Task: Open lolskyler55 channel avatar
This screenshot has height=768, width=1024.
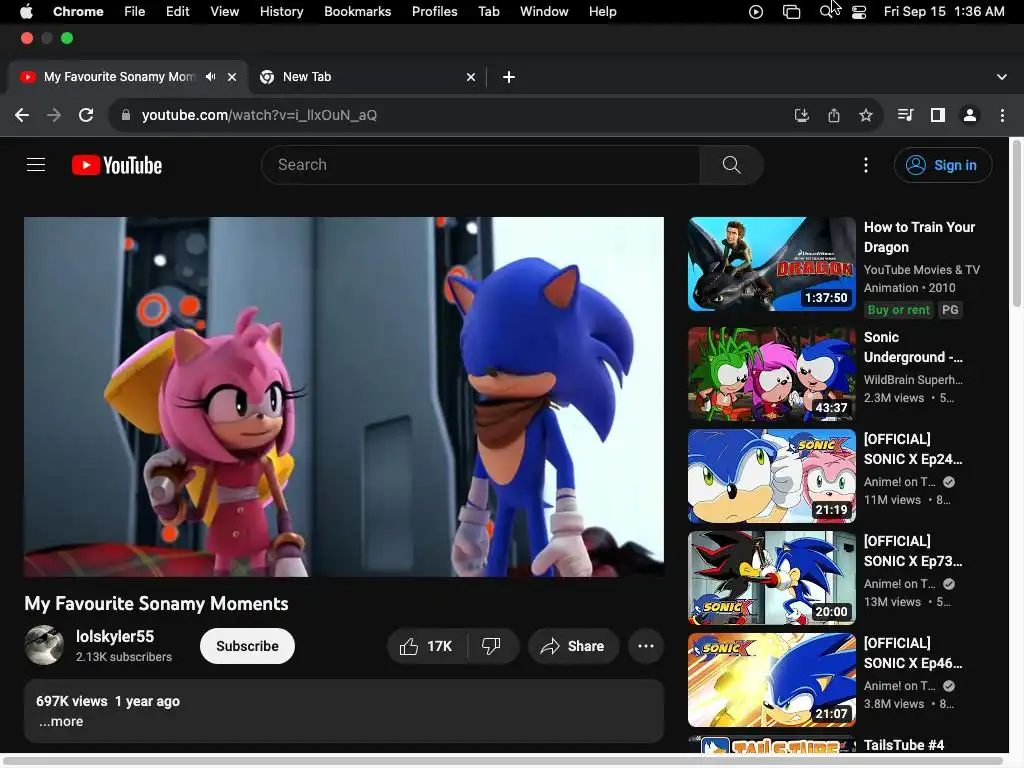Action: pyautogui.click(x=44, y=645)
